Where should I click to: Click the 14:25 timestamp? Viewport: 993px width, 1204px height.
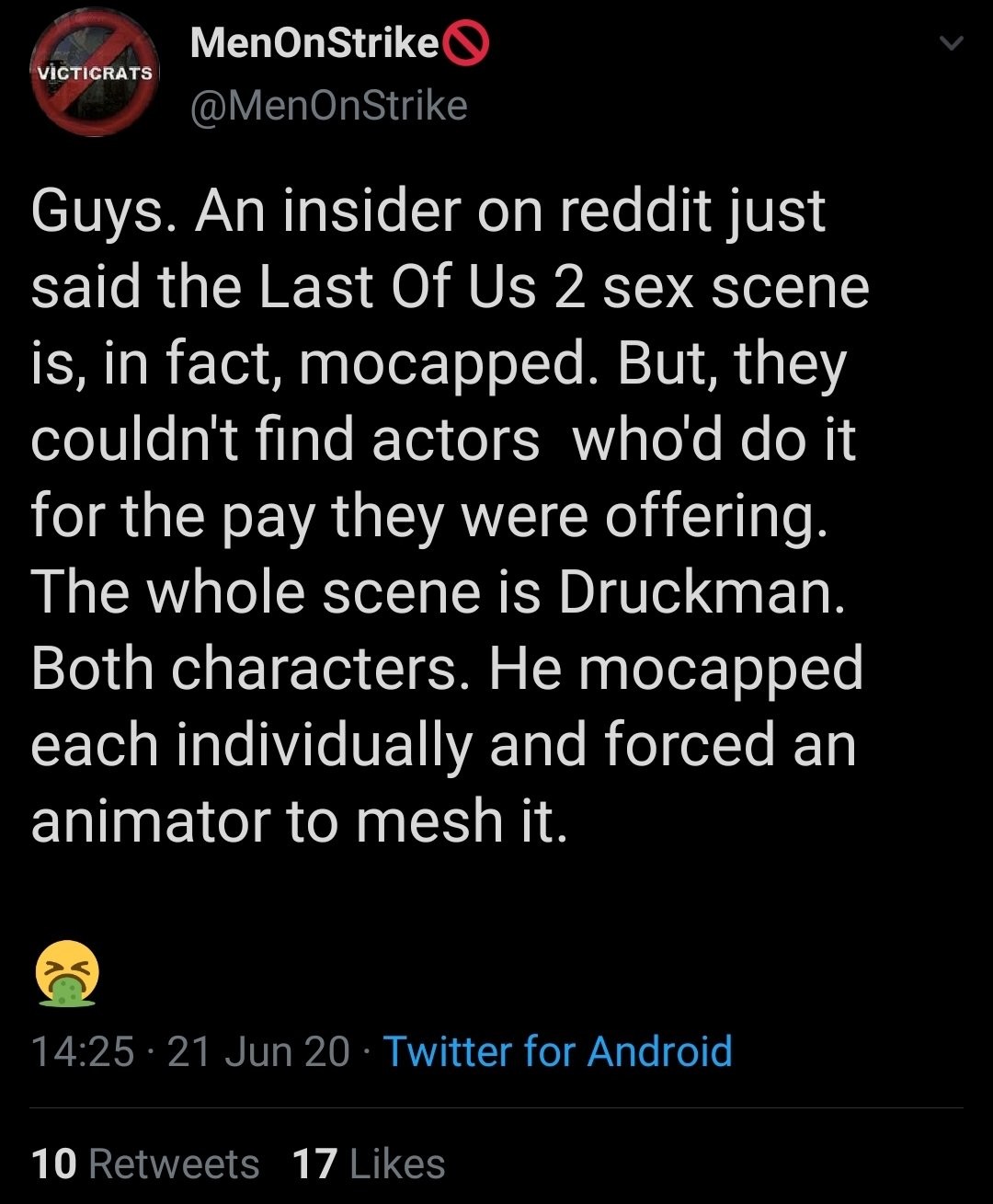(83, 1051)
